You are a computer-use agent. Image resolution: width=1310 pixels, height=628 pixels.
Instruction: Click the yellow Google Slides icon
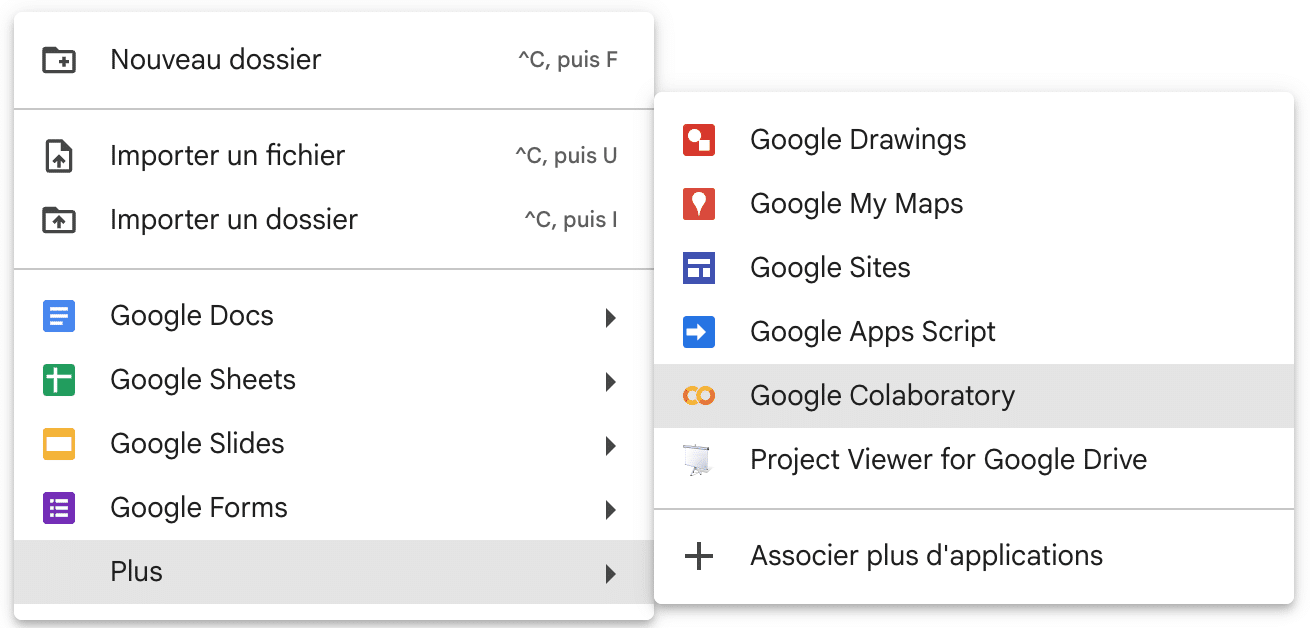[x=59, y=444]
